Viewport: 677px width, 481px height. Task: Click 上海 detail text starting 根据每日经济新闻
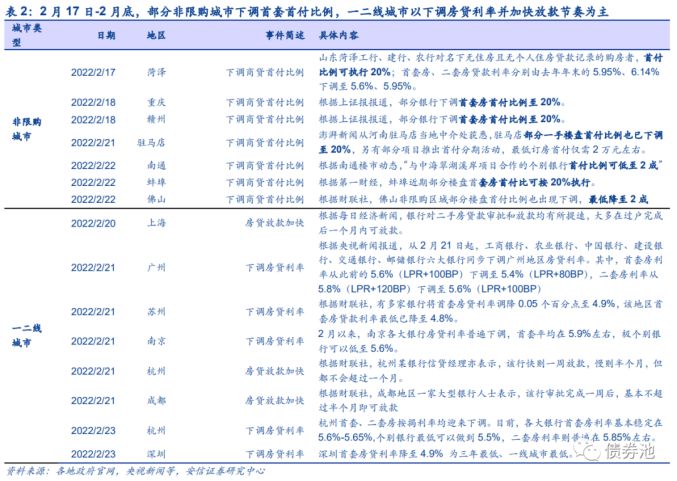490,223
